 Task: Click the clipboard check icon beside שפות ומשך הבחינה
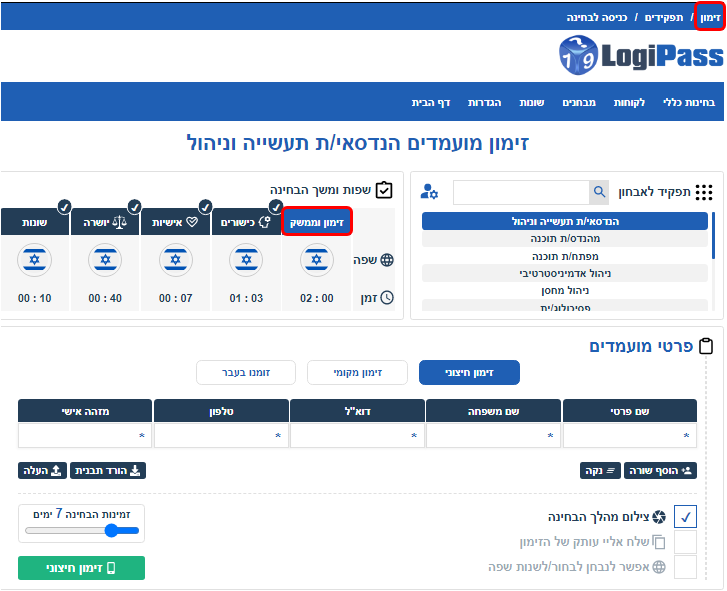coord(384,190)
